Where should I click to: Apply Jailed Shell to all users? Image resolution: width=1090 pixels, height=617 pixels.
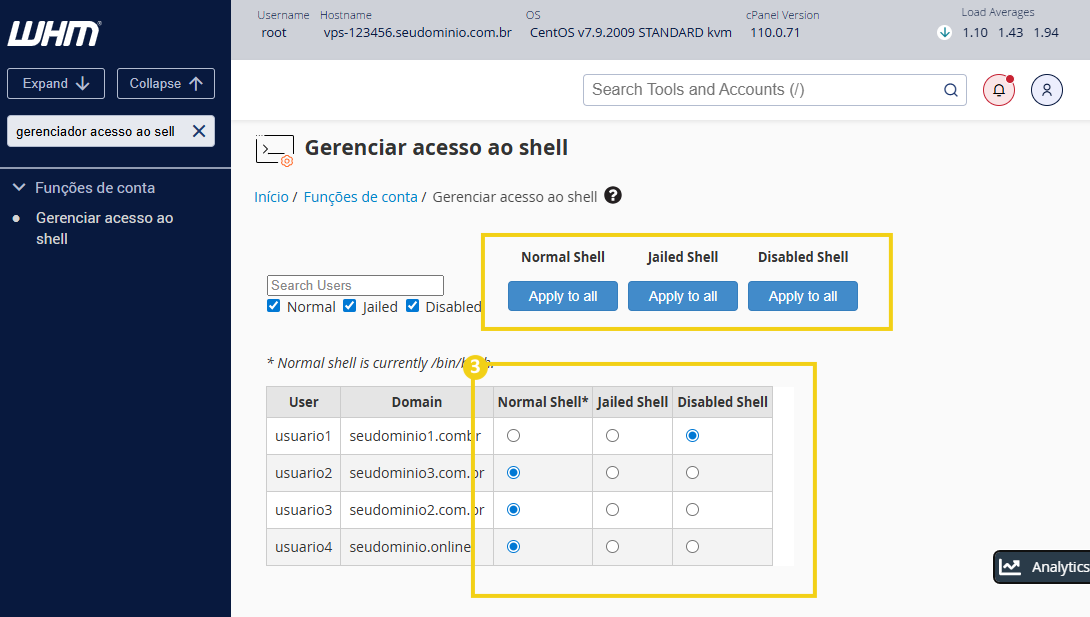pyautogui.click(x=683, y=296)
